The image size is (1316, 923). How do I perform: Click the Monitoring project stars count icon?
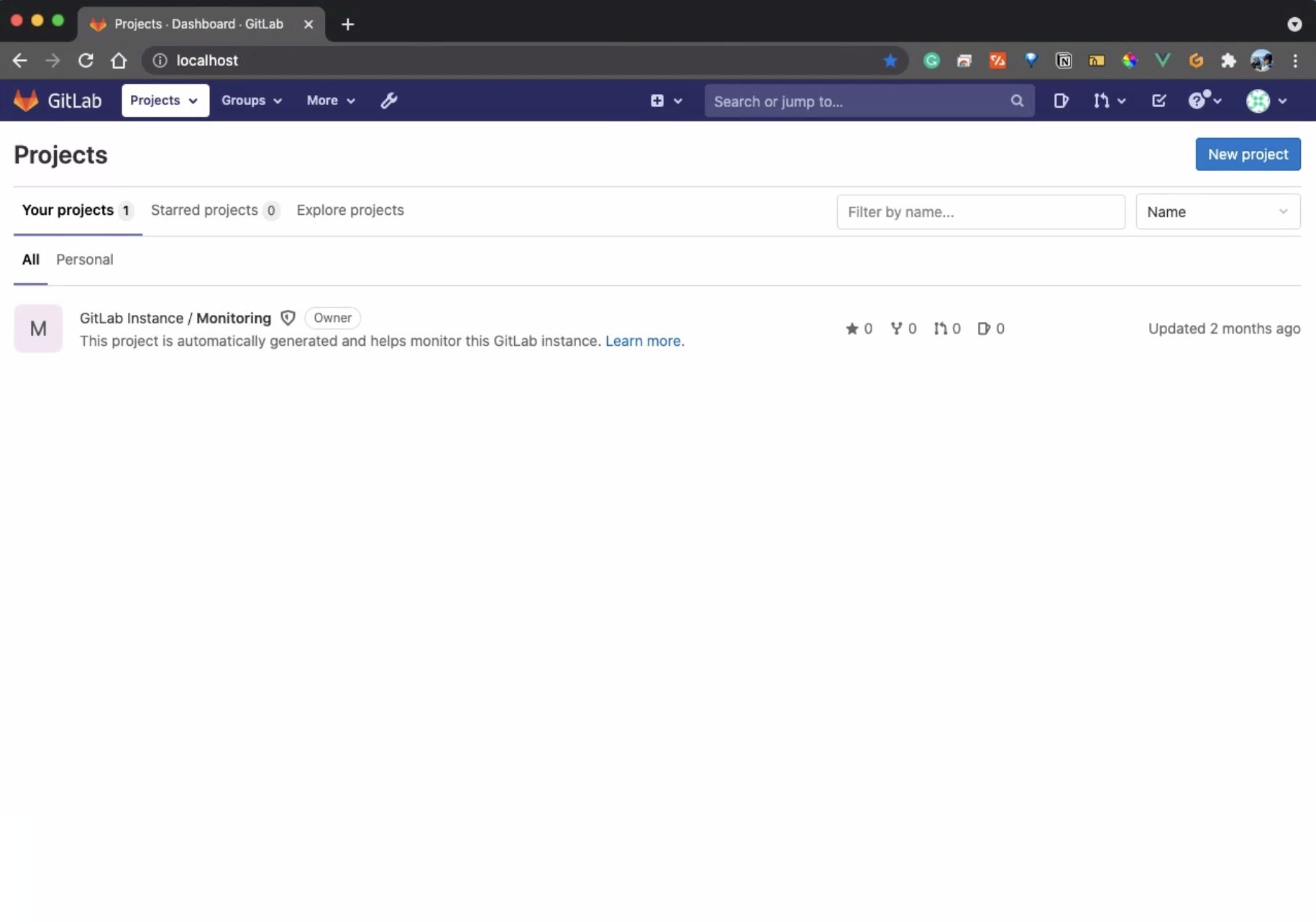pos(852,329)
